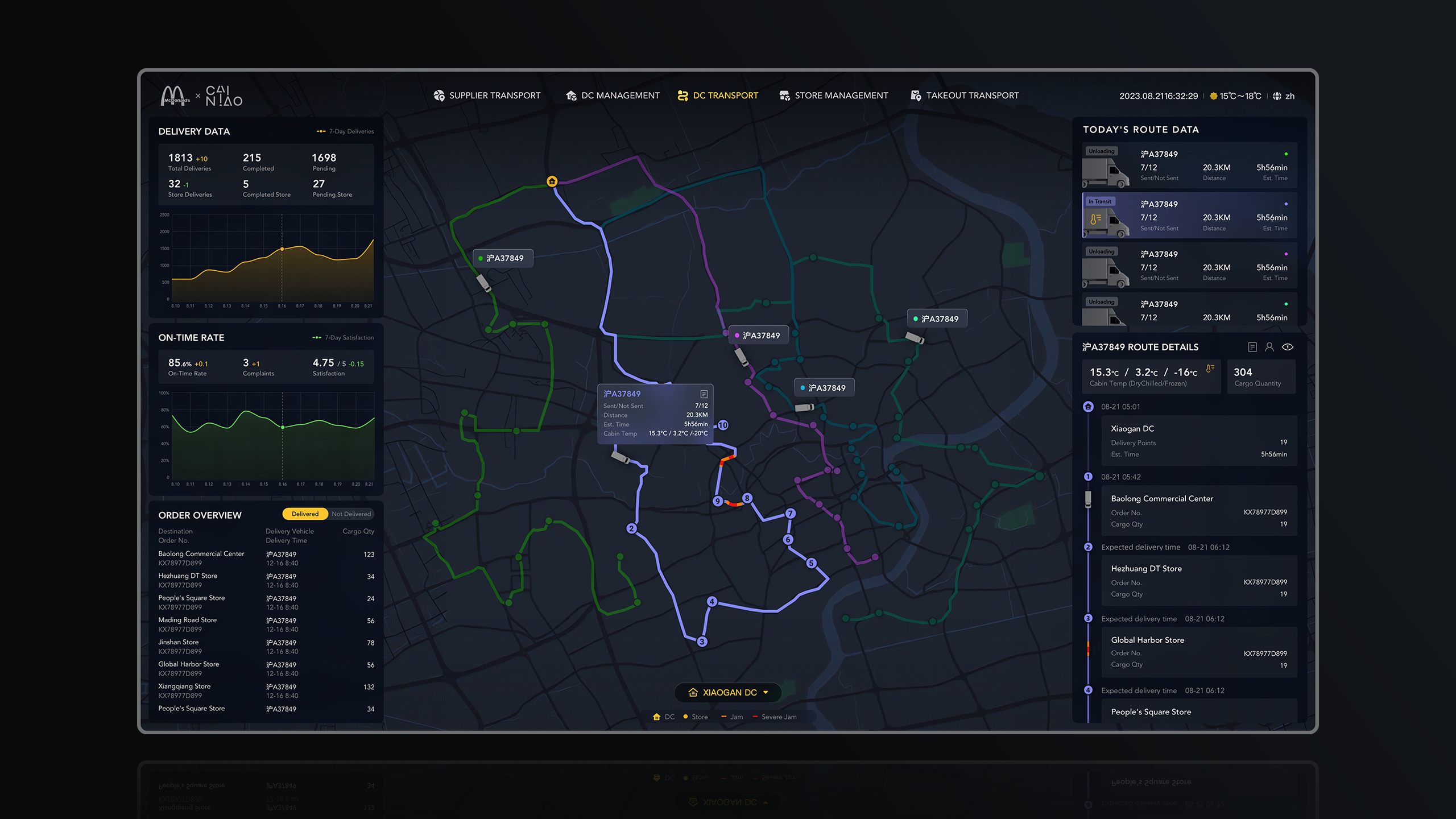1456x819 pixels.
Task: Click the Store Management navigation icon
Action: click(784, 94)
